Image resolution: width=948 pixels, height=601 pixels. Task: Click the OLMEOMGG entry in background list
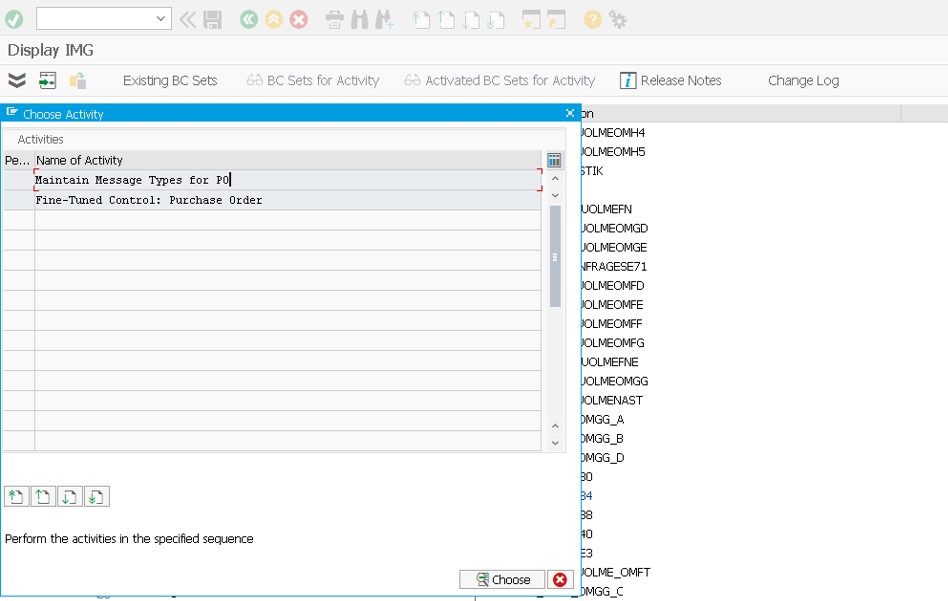(614, 382)
